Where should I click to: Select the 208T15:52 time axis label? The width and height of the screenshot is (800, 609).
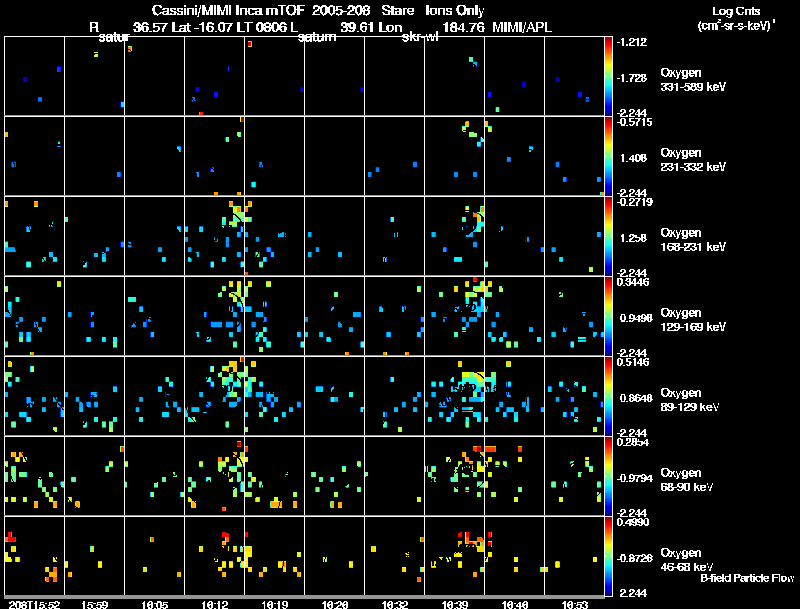point(34,604)
